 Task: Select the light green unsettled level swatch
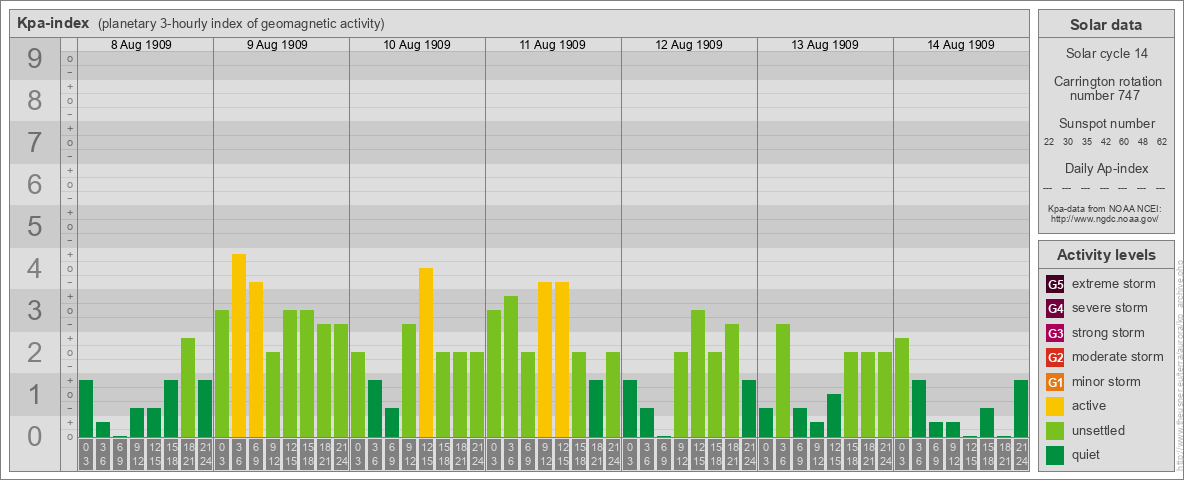(1055, 430)
